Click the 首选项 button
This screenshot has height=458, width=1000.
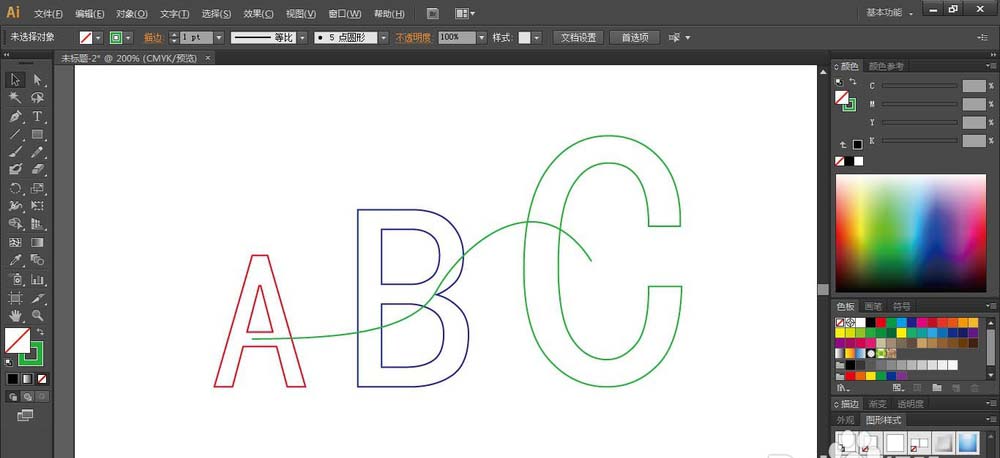point(635,38)
